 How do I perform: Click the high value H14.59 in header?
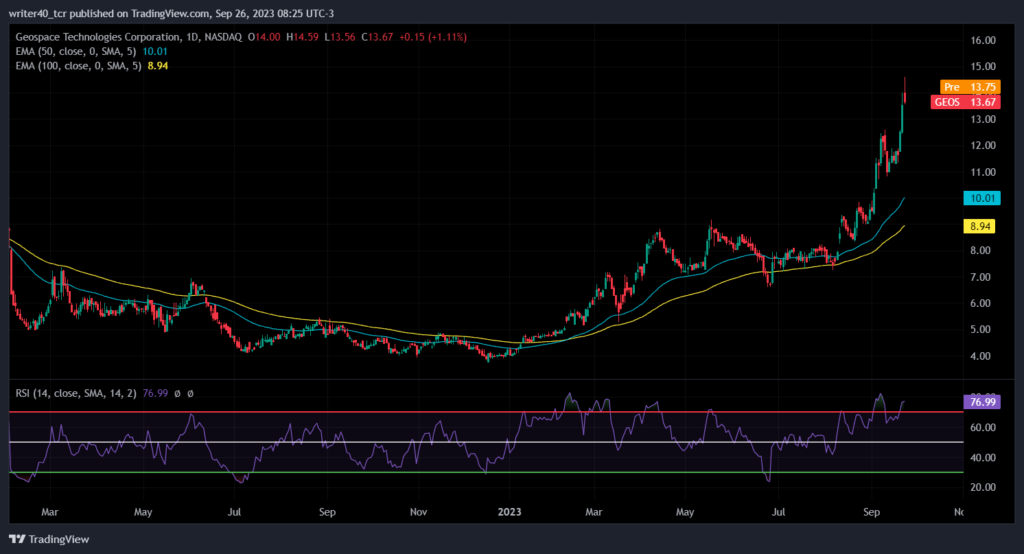pyautogui.click(x=302, y=37)
